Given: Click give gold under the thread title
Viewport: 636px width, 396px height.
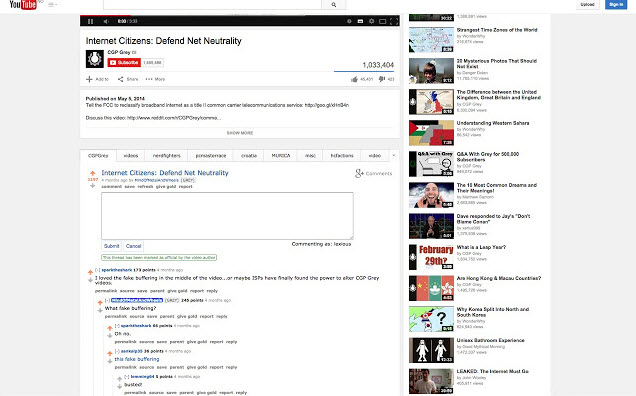Looking at the screenshot, I should [x=166, y=187].
